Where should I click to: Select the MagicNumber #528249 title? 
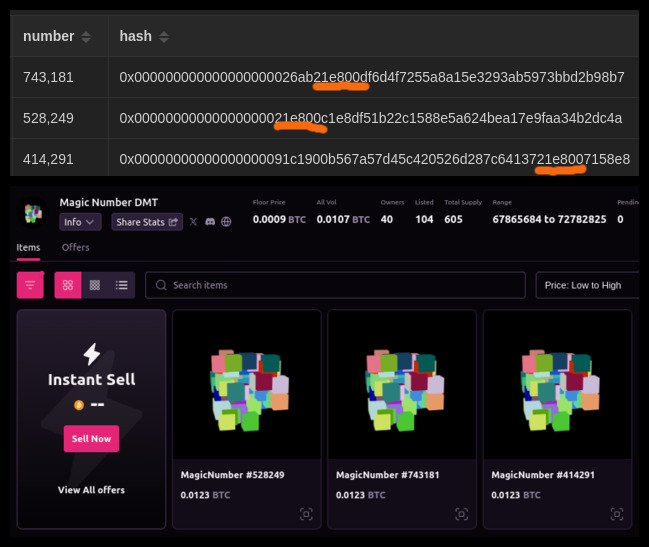click(x=233, y=475)
